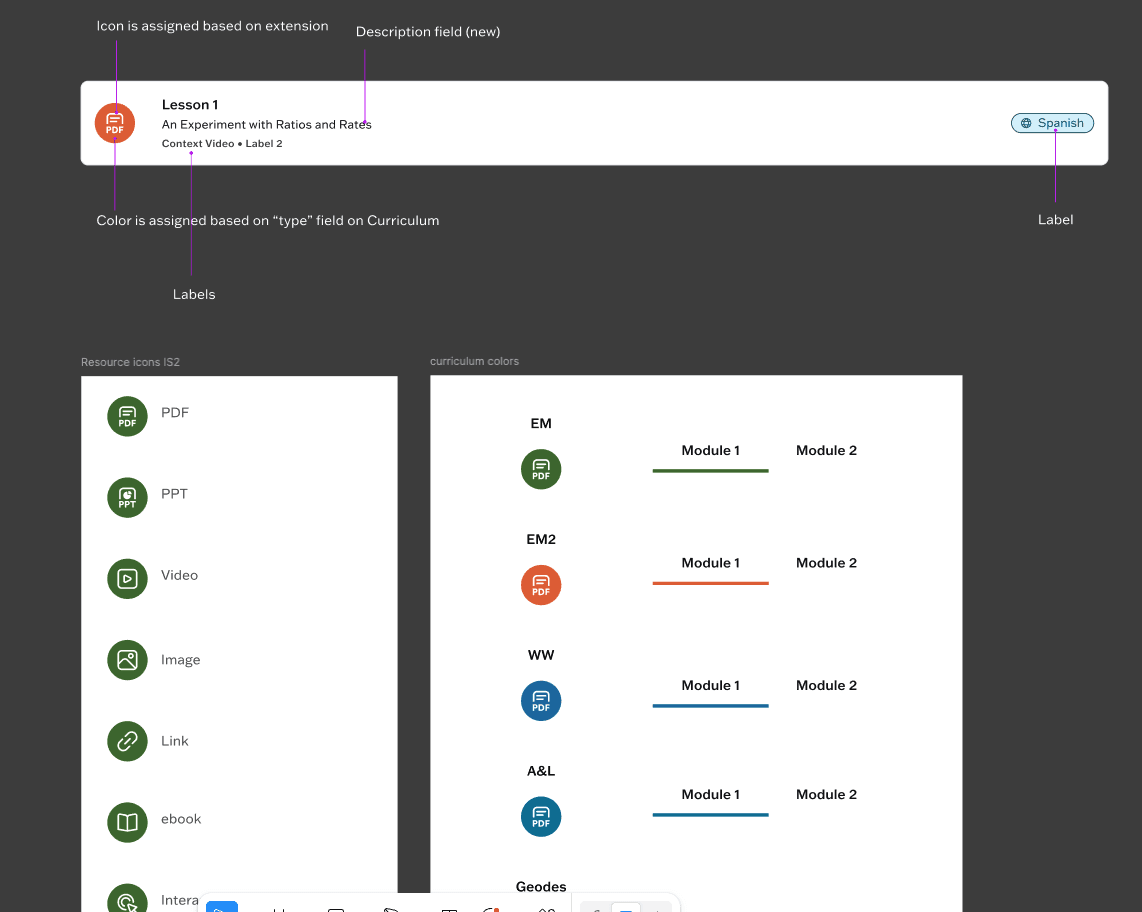Select the green PPT resource icon

click(x=127, y=498)
